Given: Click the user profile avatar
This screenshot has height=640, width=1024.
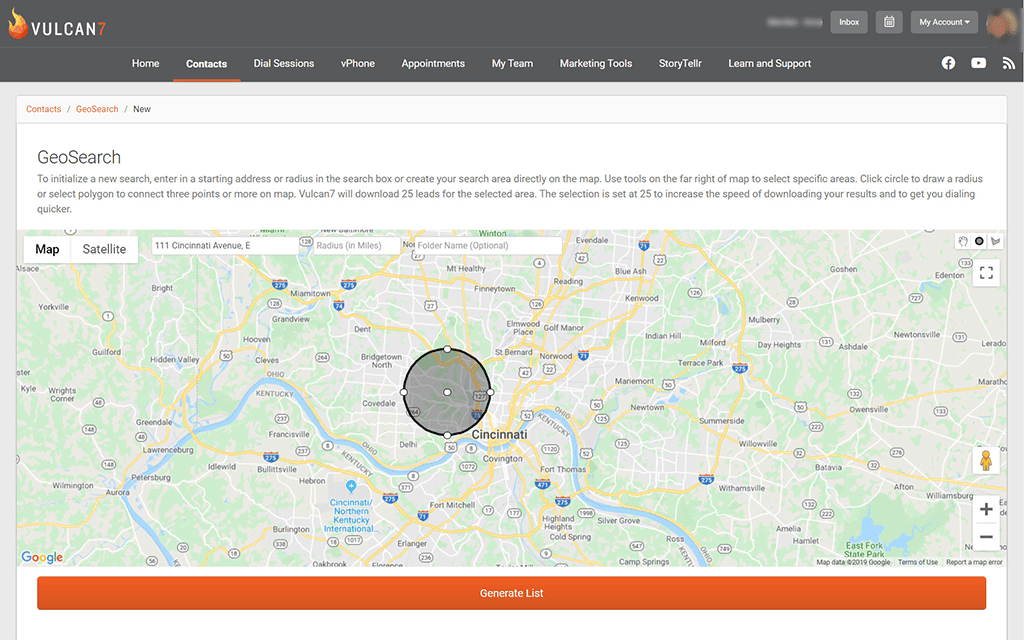Looking at the screenshot, I should 1000,24.
